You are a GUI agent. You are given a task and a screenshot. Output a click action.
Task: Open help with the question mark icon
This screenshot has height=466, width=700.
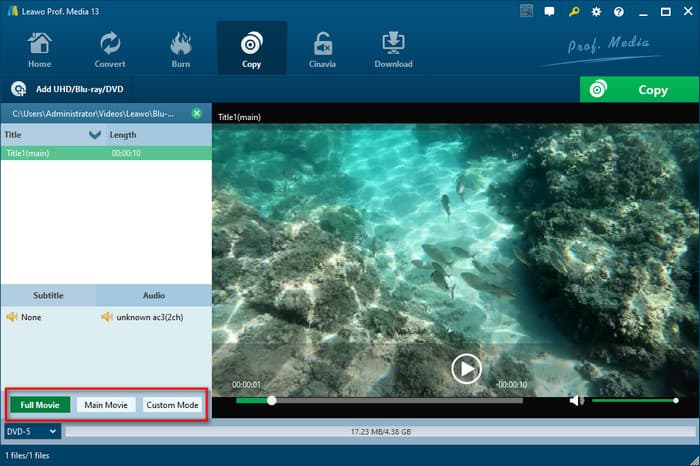(619, 12)
